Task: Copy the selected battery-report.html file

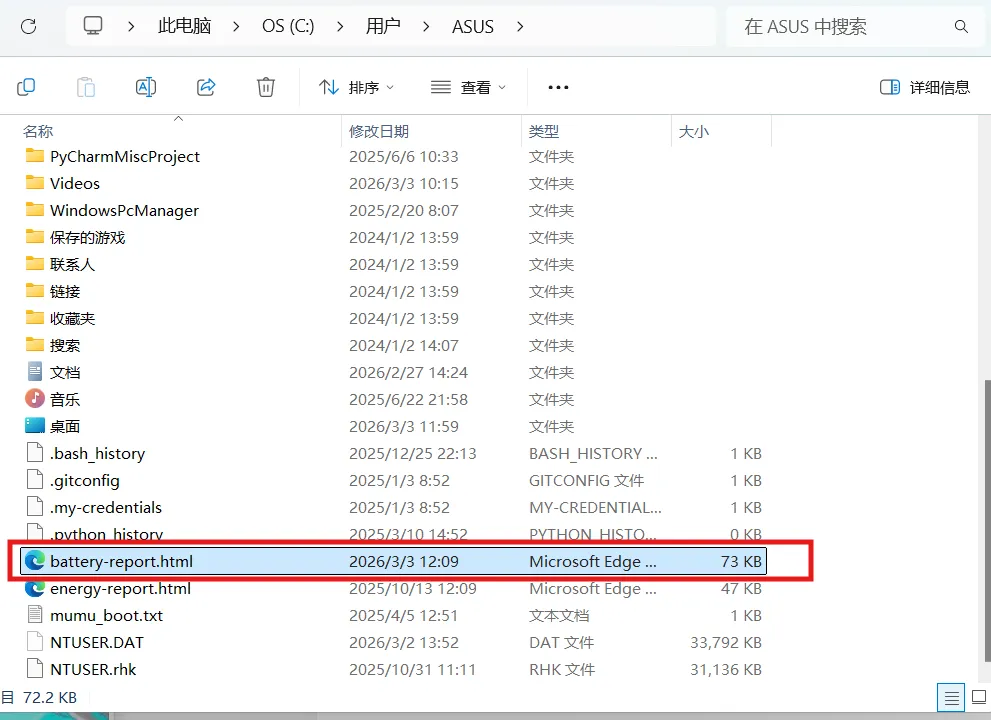Action: (x=26, y=87)
